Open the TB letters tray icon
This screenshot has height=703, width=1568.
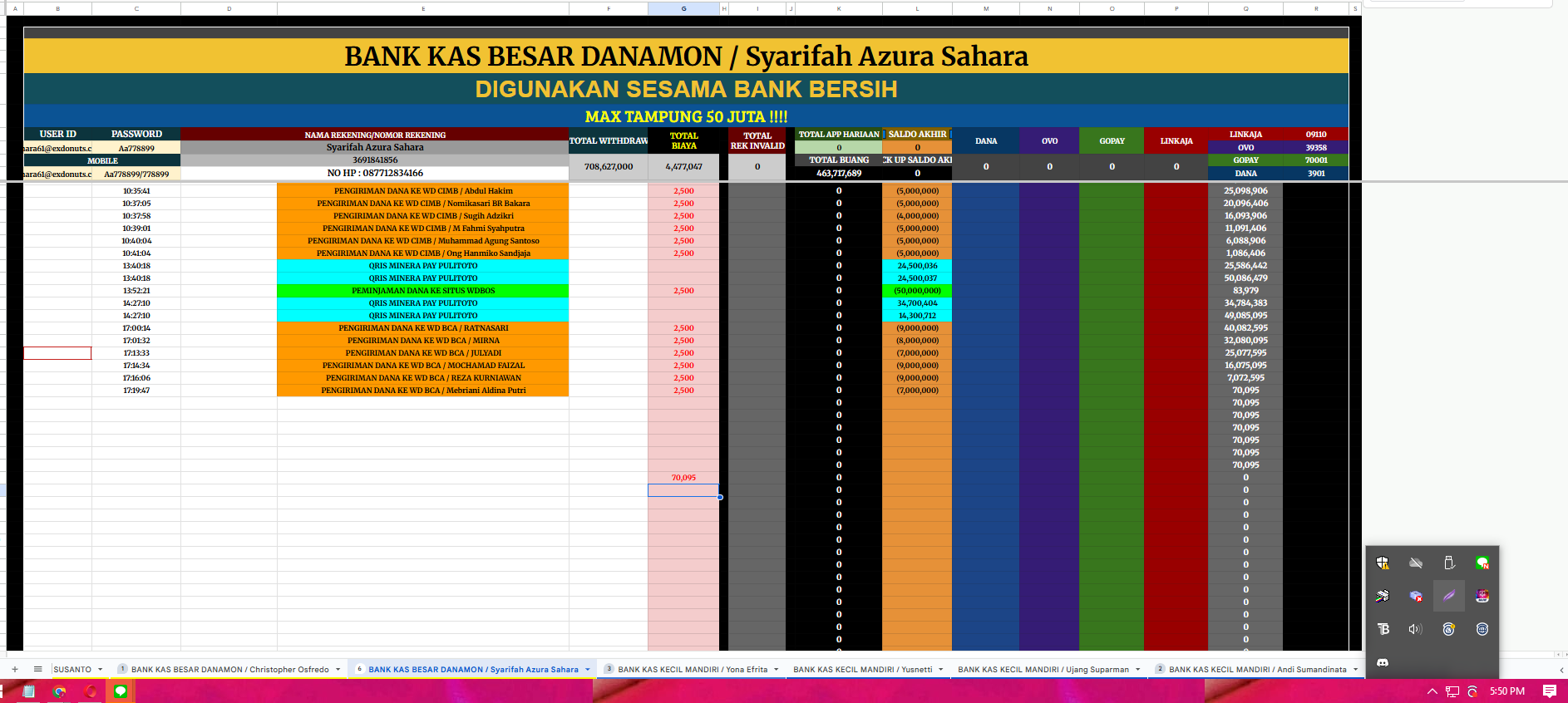click(1383, 629)
